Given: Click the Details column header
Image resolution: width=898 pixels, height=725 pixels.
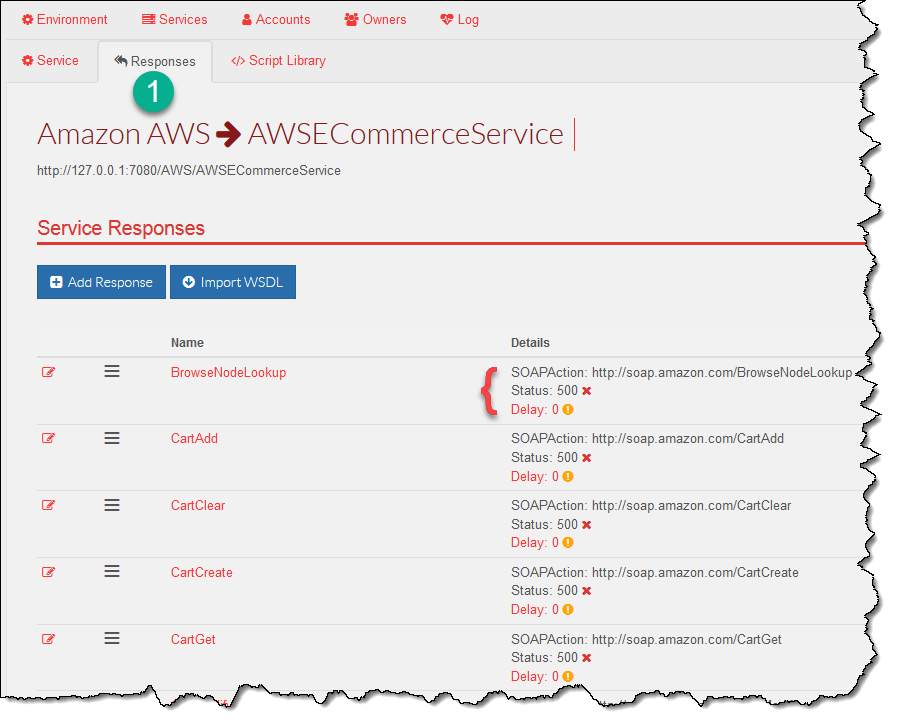Looking at the screenshot, I should (530, 342).
